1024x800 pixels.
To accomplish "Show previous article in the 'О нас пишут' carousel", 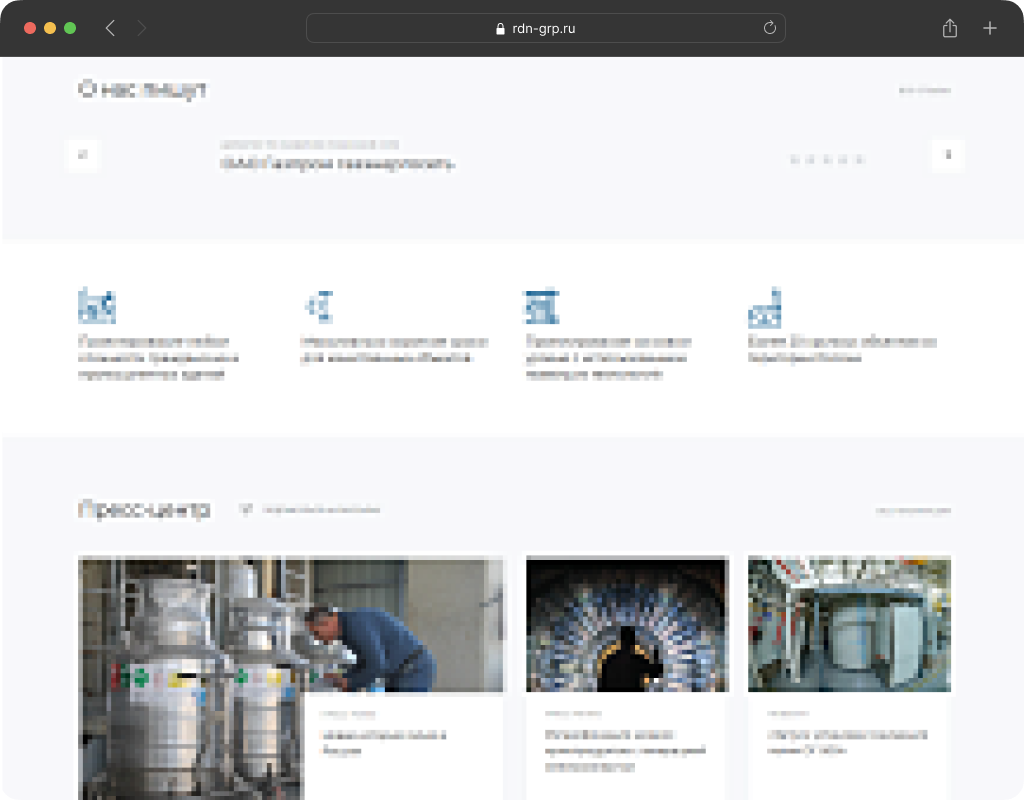I will coord(82,155).
